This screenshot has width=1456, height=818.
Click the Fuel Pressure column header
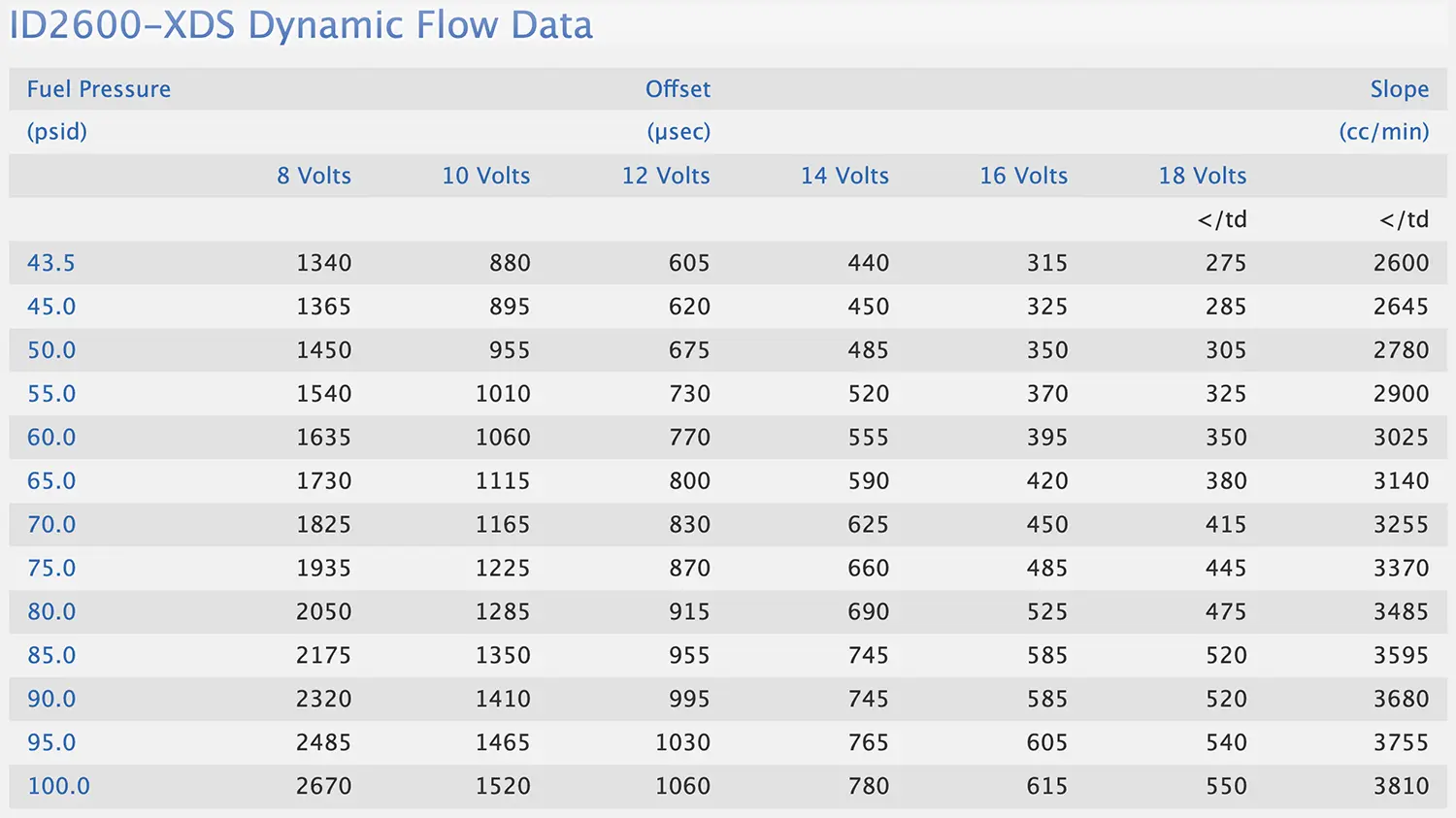click(99, 89)
